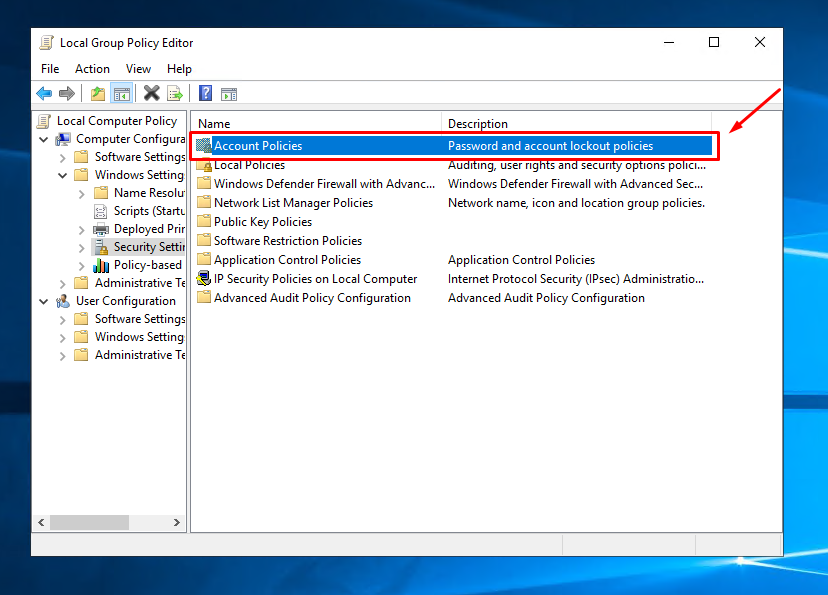Click the Scripts (Startup) document icon
The width and height of the screenshot is (828, 595).
[x=100, y=211]
